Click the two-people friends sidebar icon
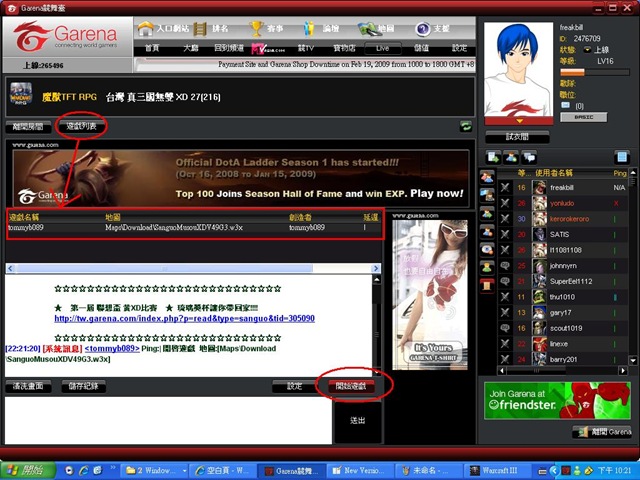 click(487, 178)
